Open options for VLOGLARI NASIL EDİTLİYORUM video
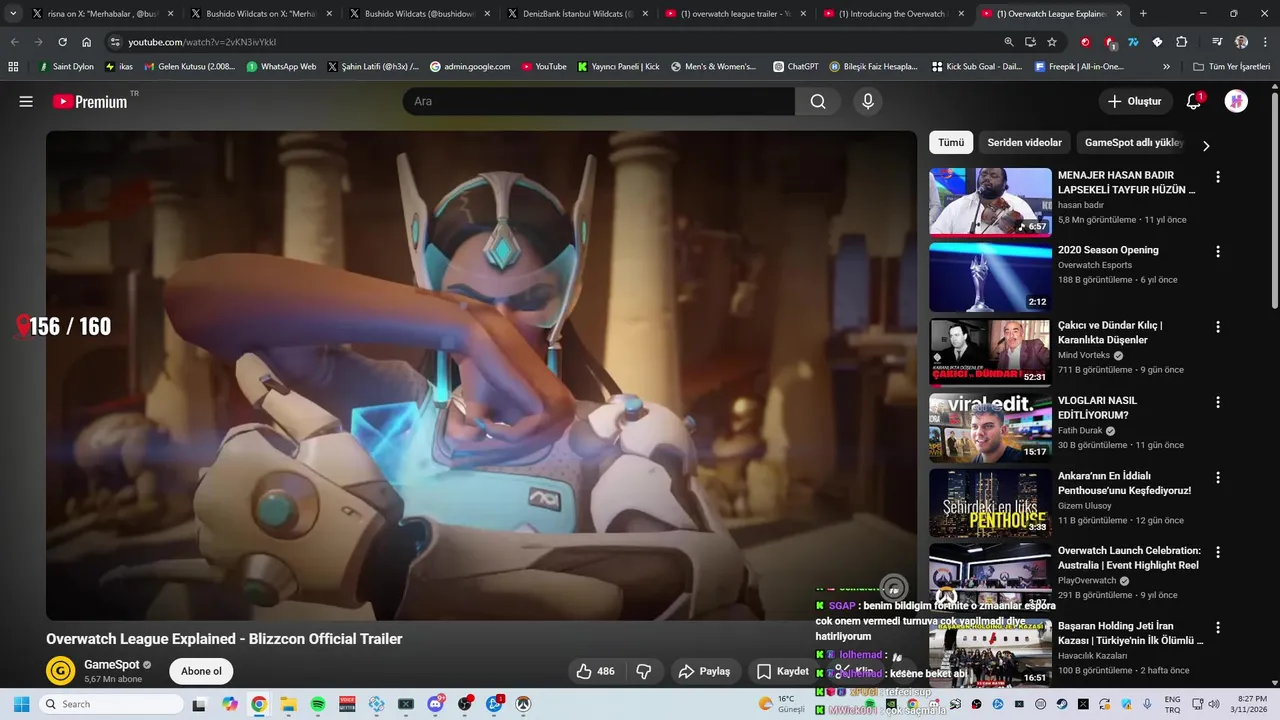This screenshot has height=720, width=1280. coord(1218,402)
